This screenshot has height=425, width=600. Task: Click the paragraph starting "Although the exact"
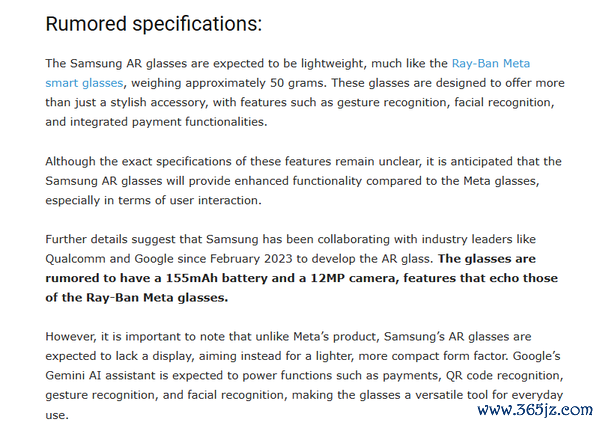point(303,181)
